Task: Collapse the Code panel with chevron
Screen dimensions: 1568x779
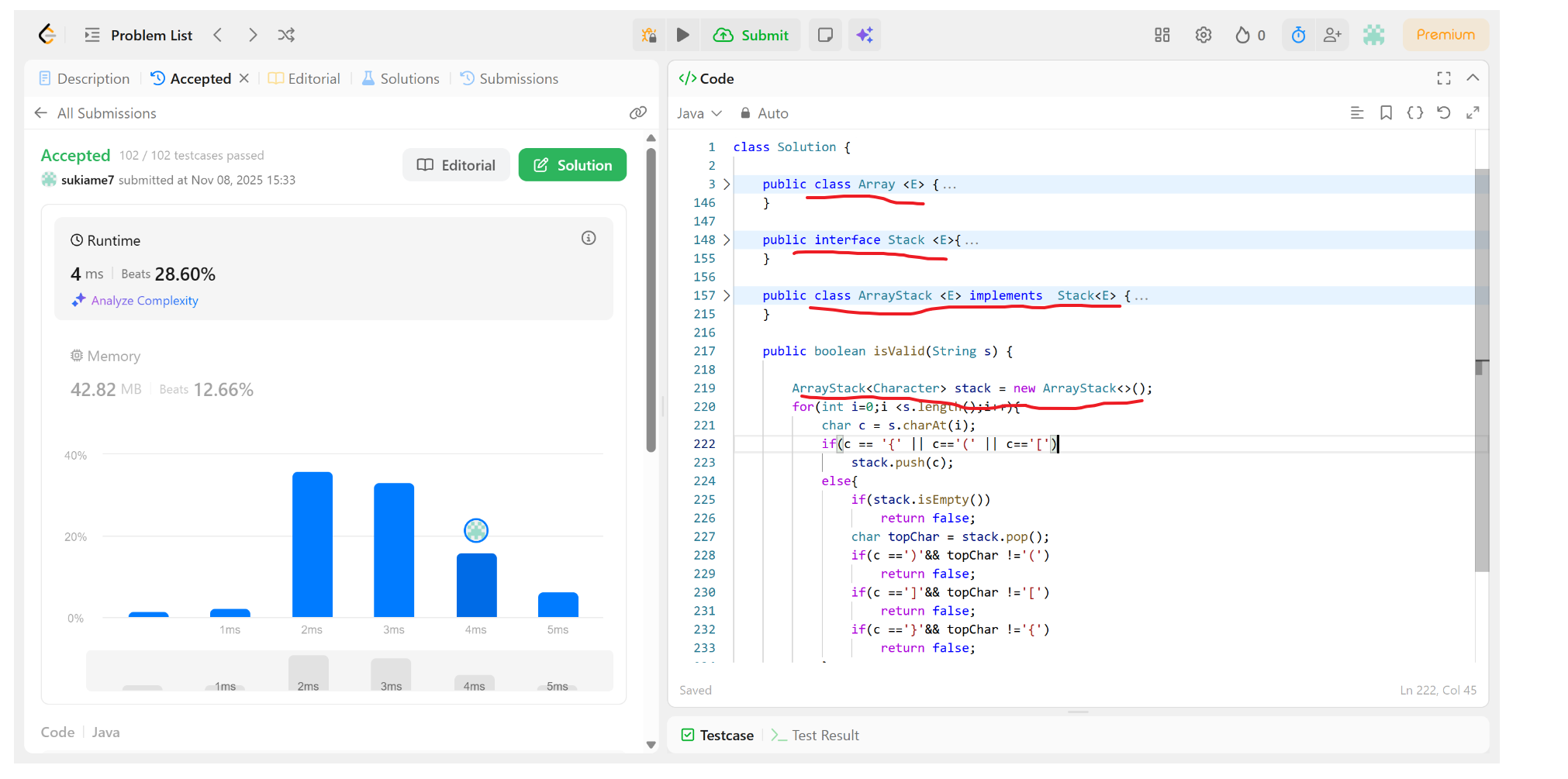Action: (x=1473, y=78)
